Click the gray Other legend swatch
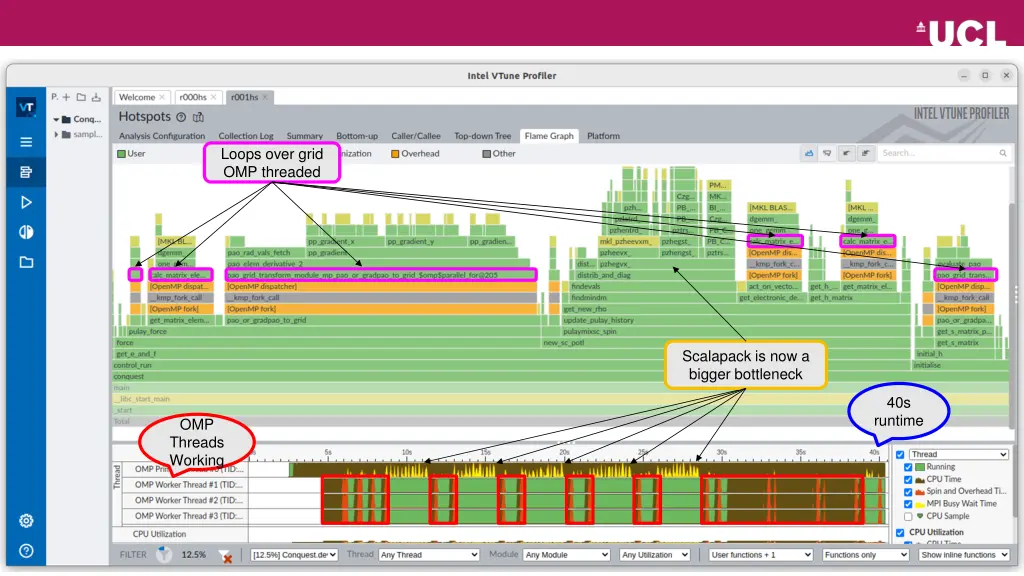Screen dimensions: 1024x576 tap(487, 154)
